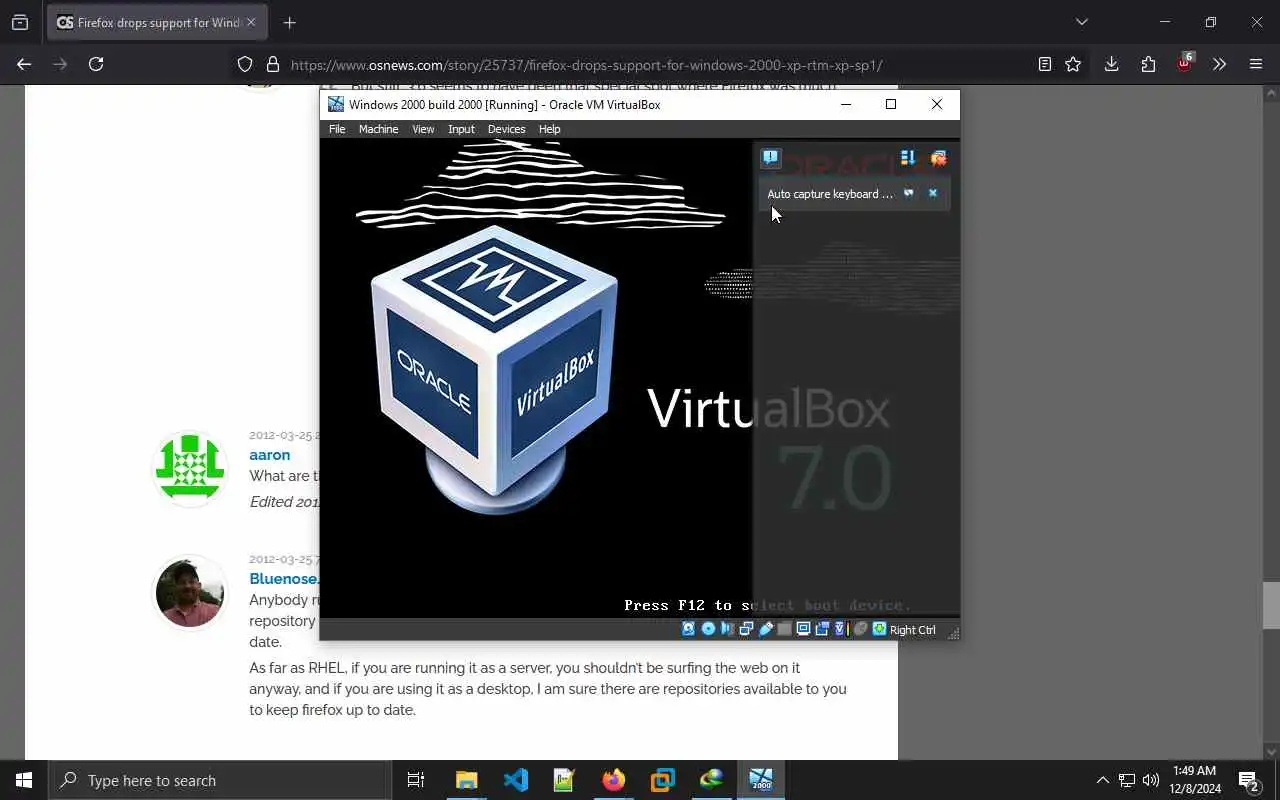Click the VirtualBox window title icon
The height and width of the screenshot is (800, 1280).
(336, 104)
